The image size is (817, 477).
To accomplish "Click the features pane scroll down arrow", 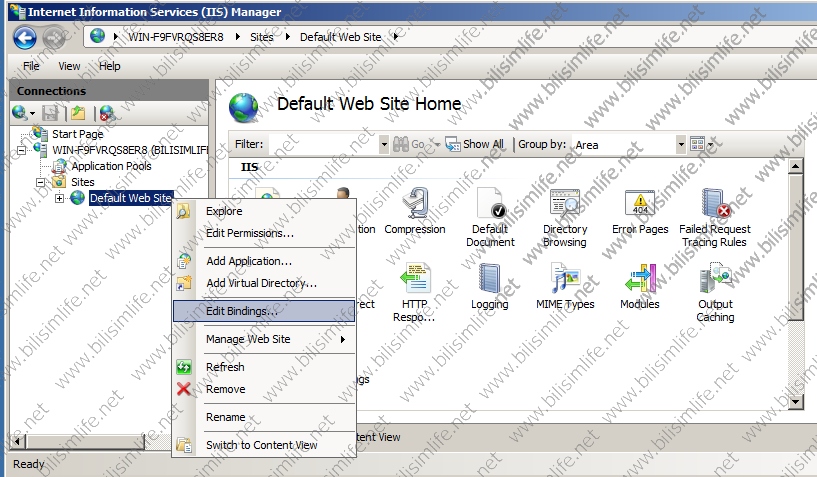I will click(795, 401).
